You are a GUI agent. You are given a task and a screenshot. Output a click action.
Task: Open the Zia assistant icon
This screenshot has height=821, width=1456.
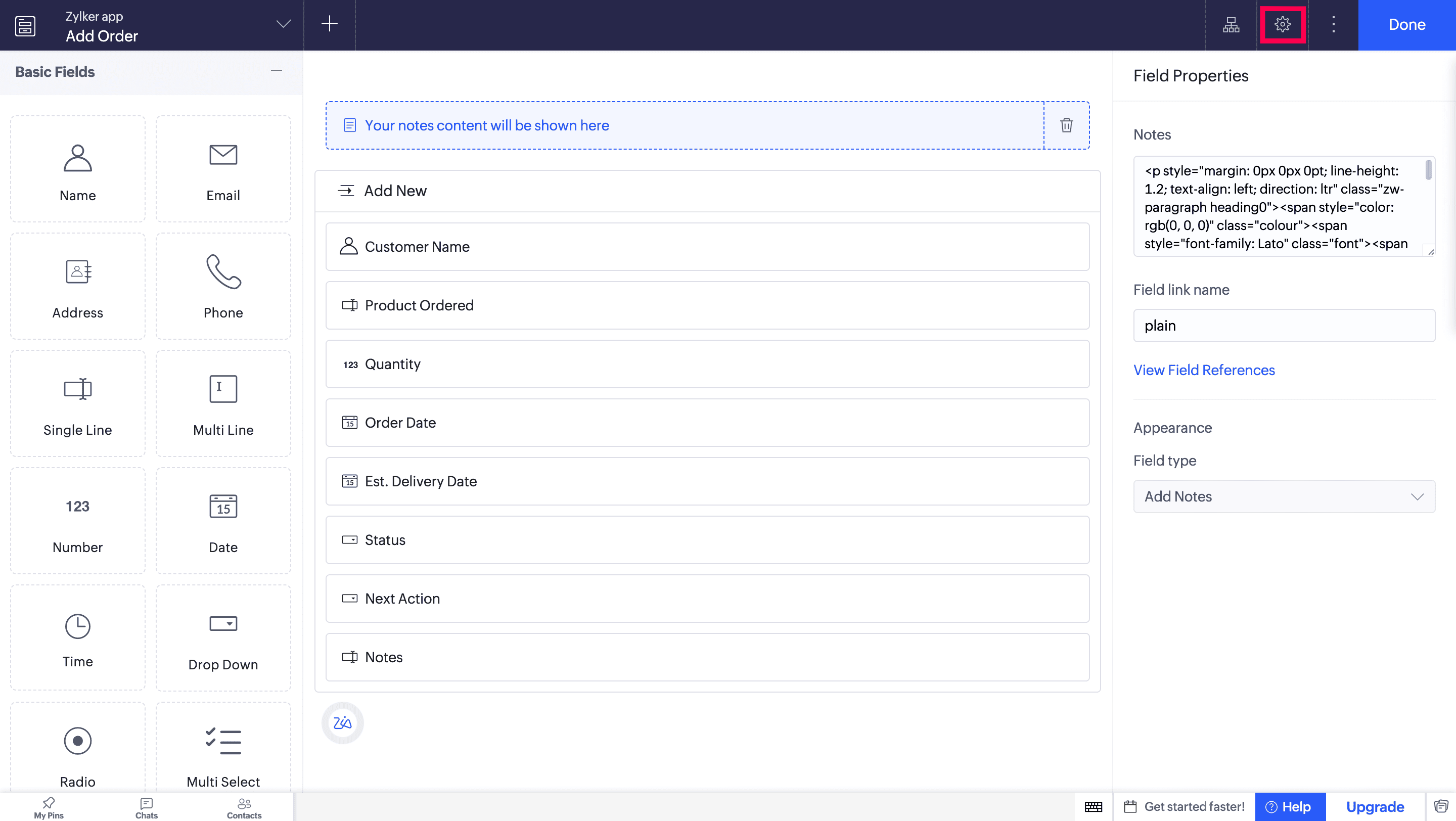click(x=343, y=723)
